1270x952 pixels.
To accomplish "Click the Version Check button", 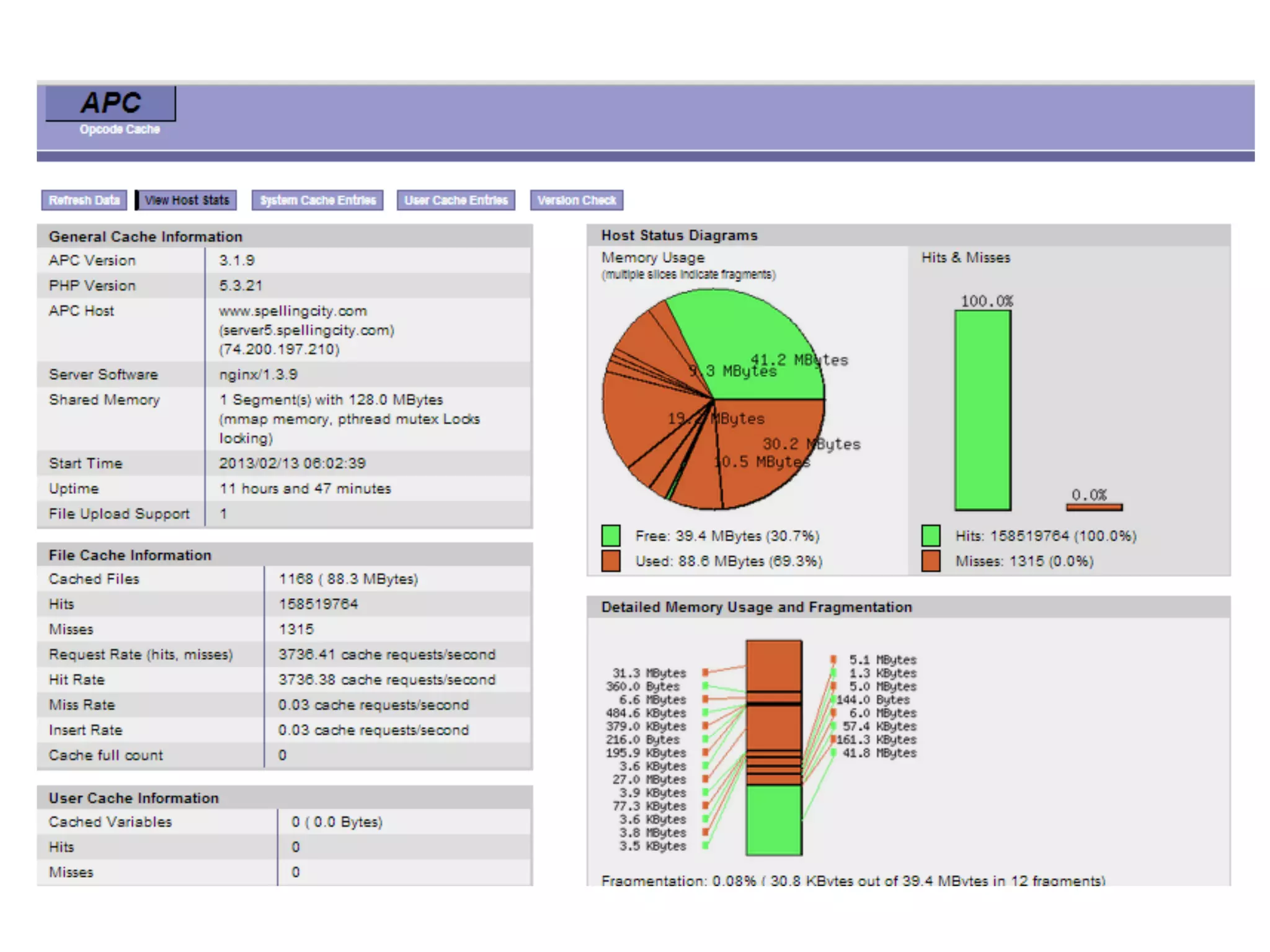I will (x=576, y=200).
